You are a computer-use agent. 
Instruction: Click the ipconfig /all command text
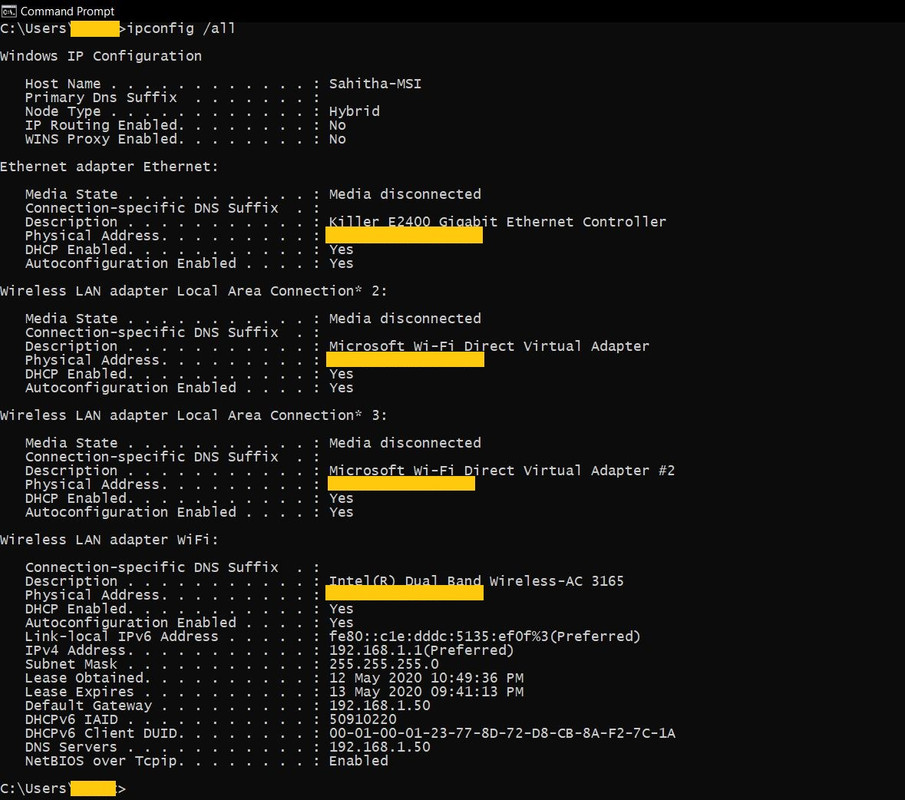tap(181, 28)
